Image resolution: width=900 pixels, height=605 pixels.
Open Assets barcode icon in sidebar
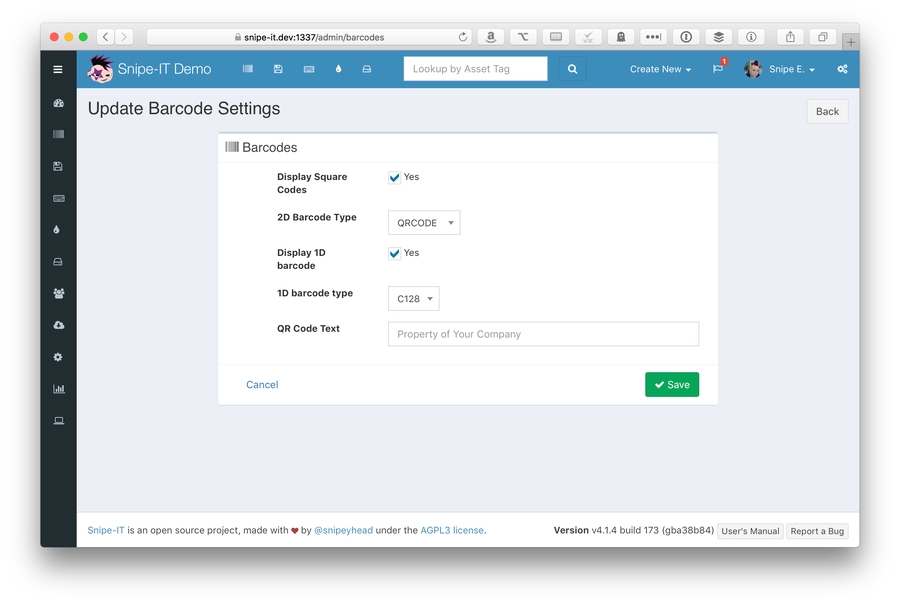pyautogui.click(x=58, y=134)
